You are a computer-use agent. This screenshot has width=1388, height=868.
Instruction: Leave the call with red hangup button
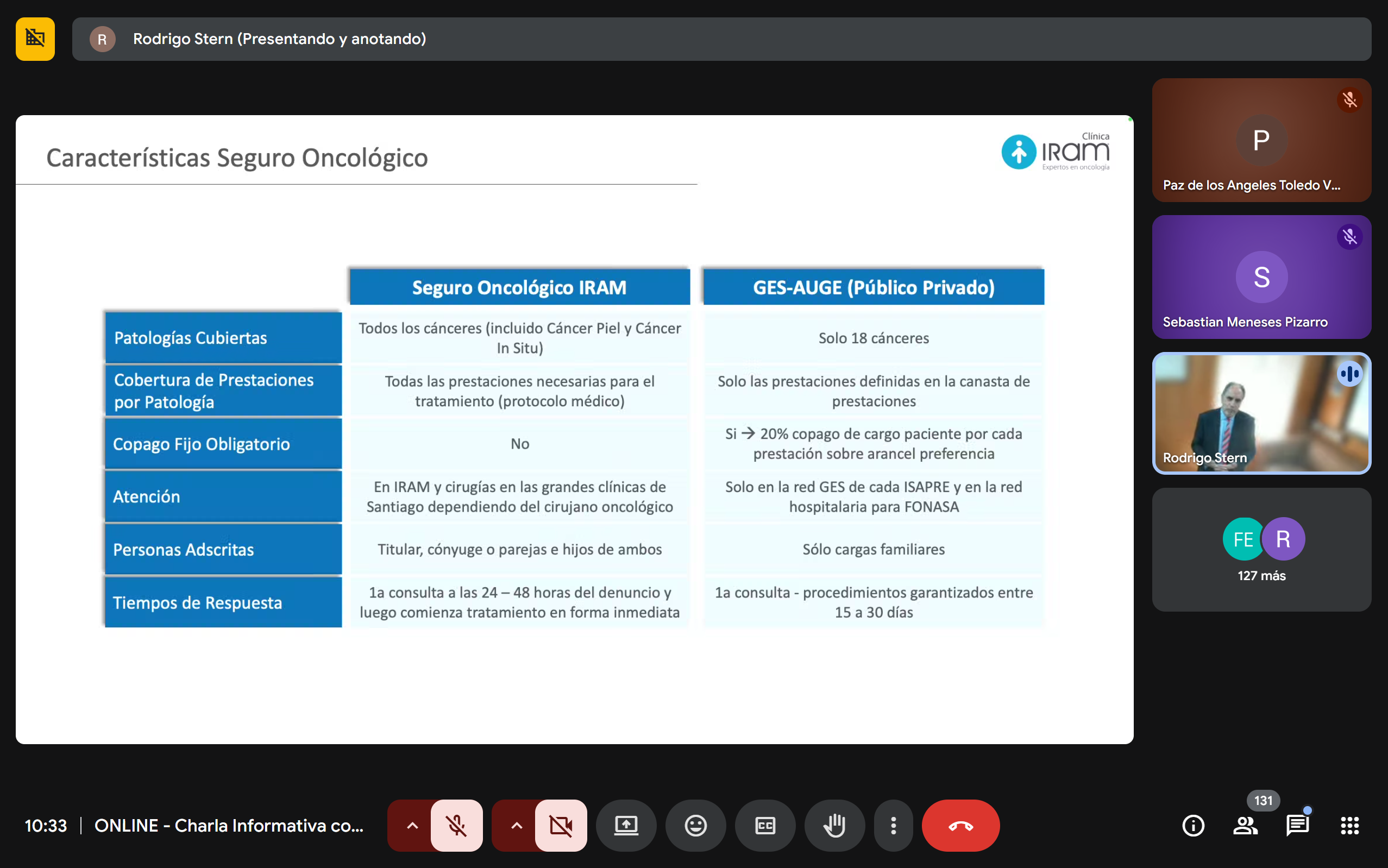coord(960,826)
